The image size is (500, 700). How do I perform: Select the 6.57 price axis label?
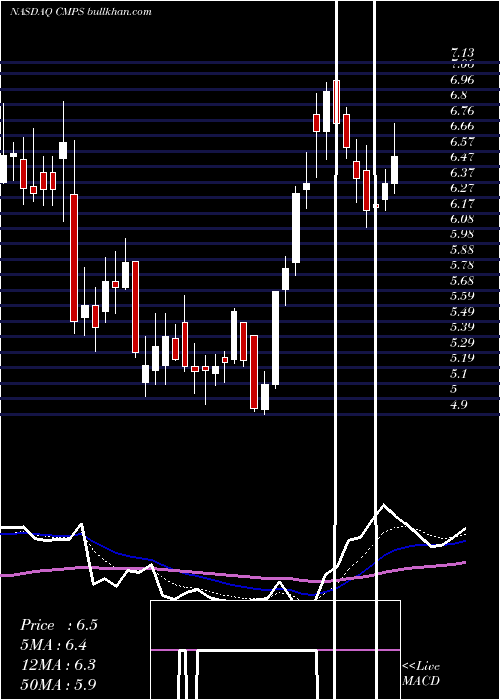462,142
